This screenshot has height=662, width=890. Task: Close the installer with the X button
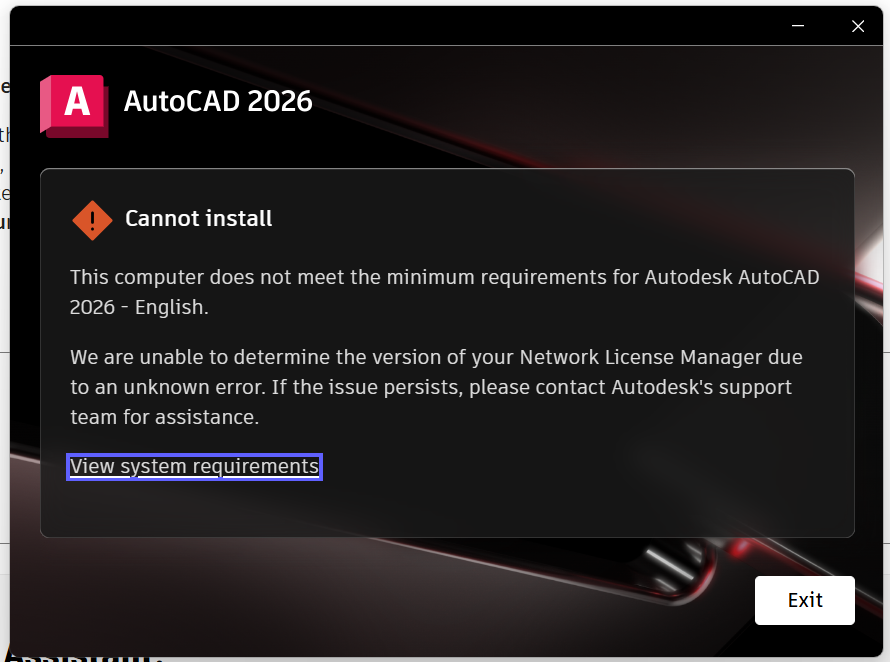click(857, 27)
